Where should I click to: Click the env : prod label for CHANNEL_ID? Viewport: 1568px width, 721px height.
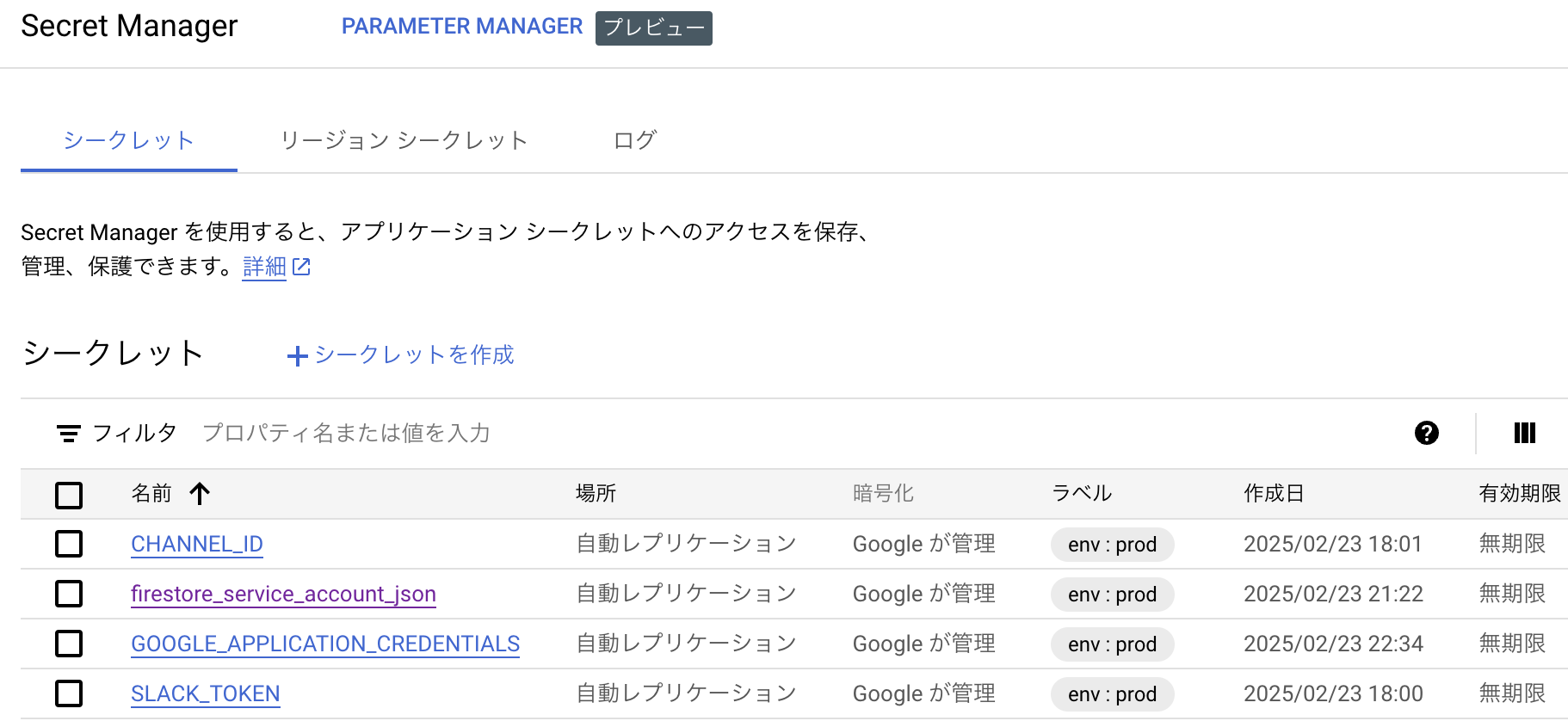(1112, 545)
